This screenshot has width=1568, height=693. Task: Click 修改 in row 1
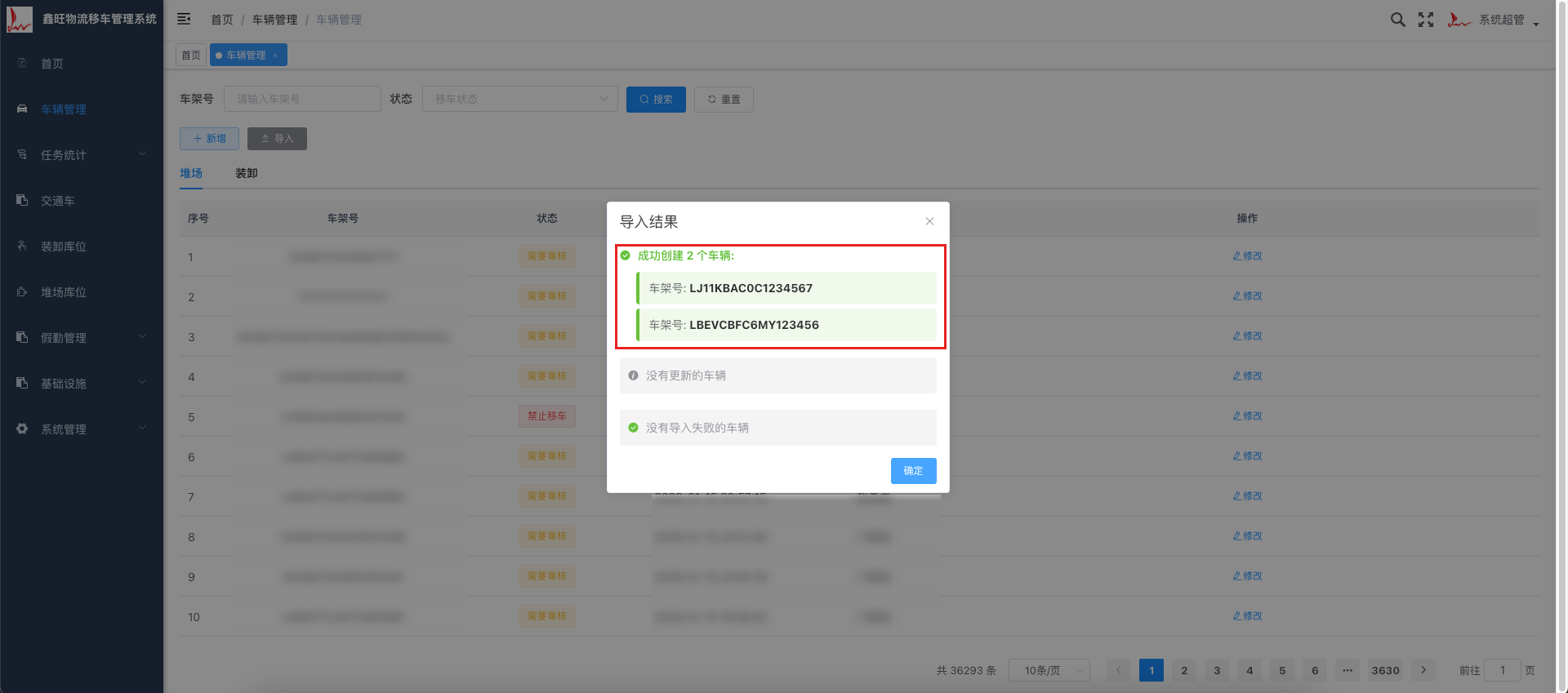pyautogui.click(x=1247, y=256)
